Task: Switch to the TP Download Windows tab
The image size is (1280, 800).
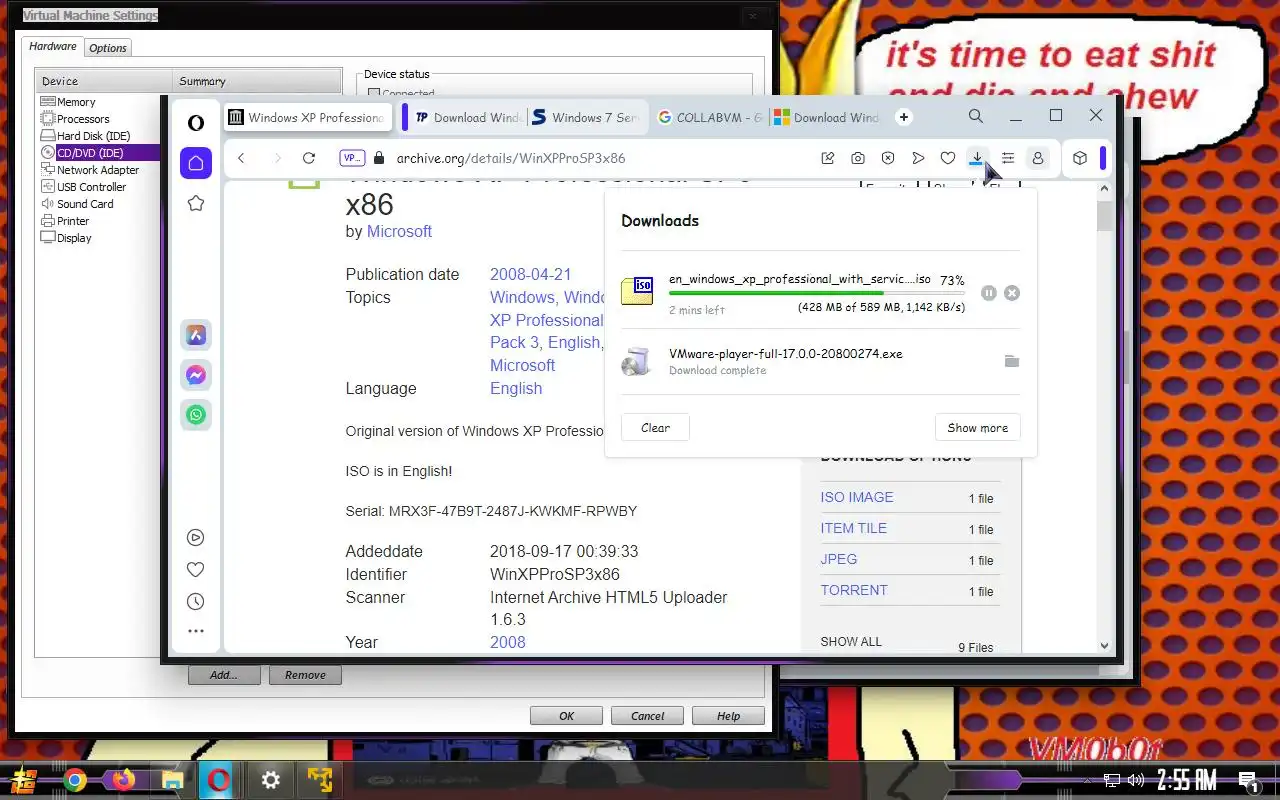Action: (467, 117)
